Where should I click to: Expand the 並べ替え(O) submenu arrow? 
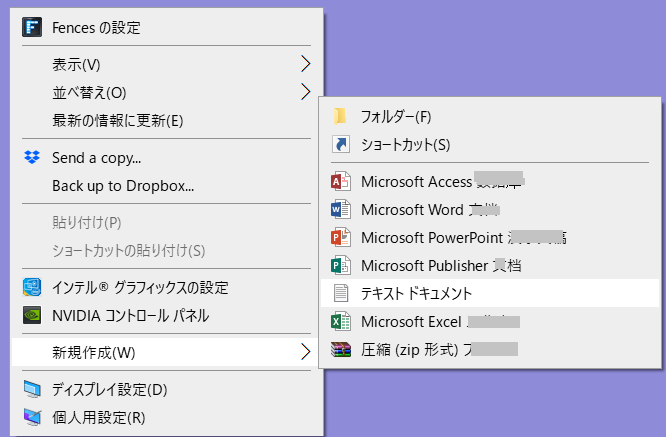coord(305,92)
